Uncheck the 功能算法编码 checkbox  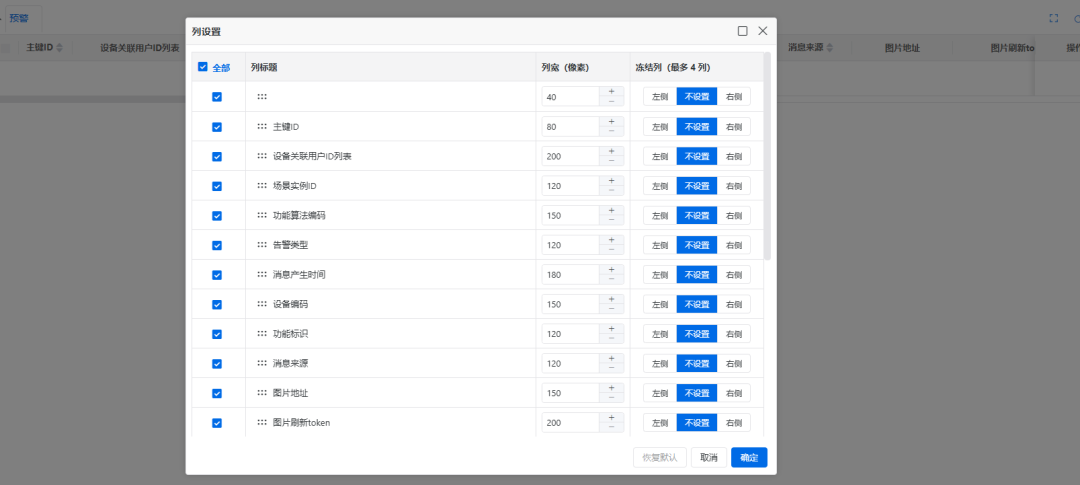click(217, 216)
